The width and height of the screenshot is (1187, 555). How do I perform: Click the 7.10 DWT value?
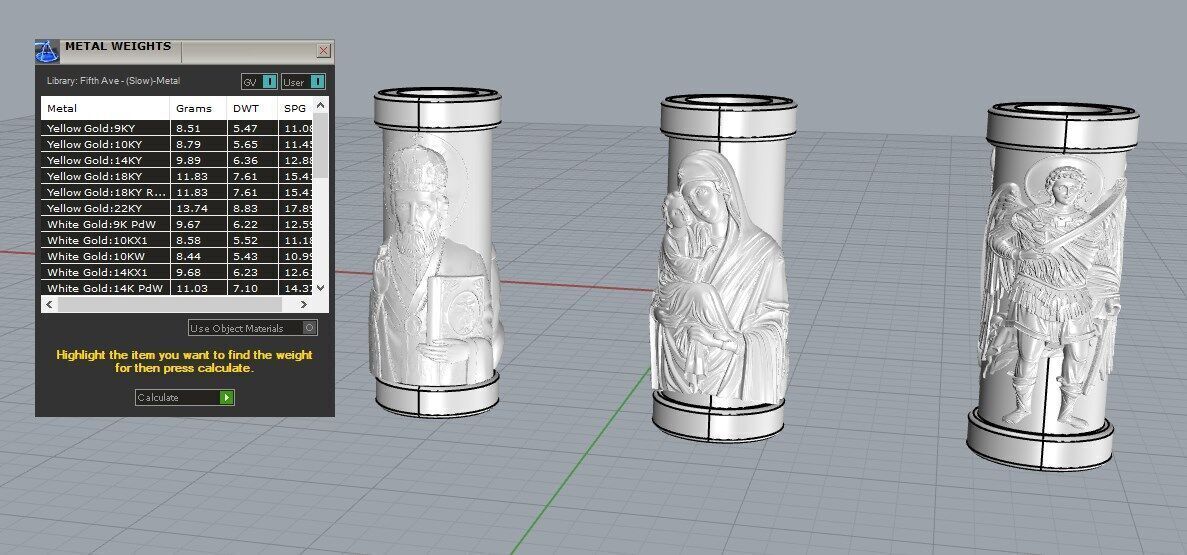[x=245, y=288]
